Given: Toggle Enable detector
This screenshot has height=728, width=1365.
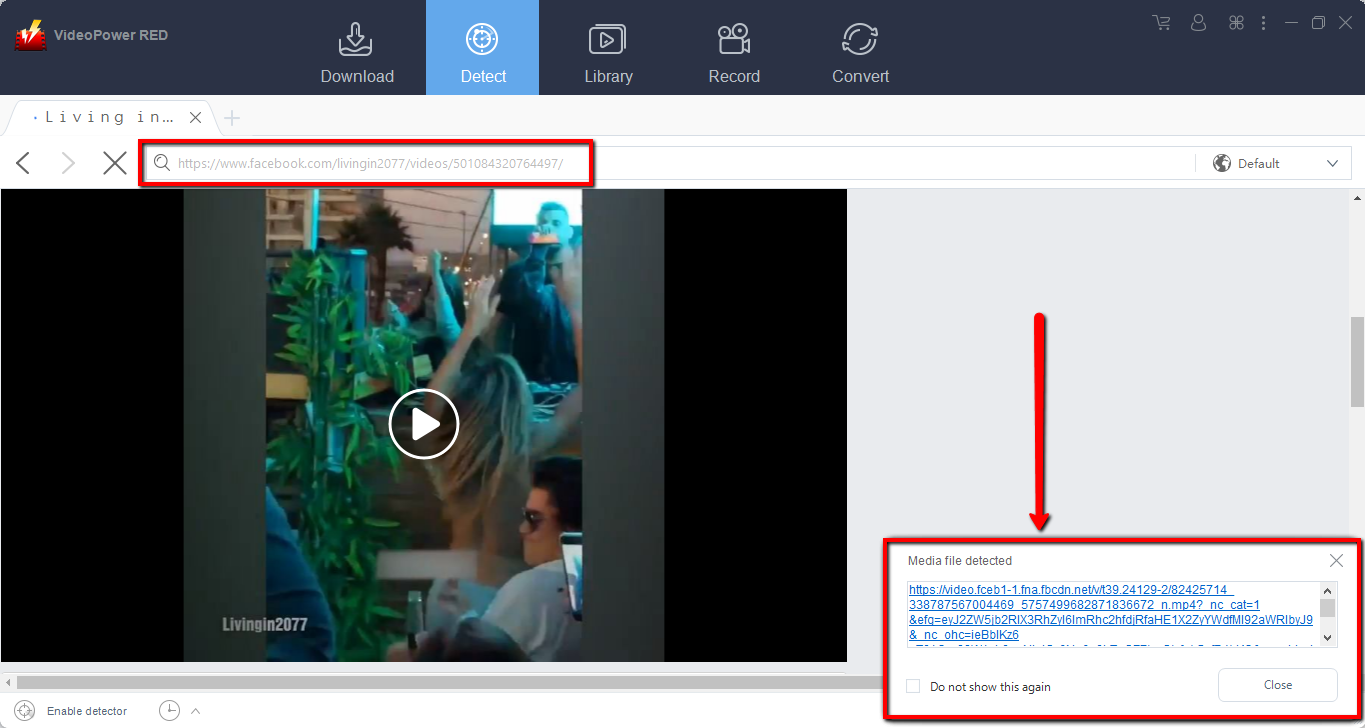Looking at the screenshot, I should 87,710.
